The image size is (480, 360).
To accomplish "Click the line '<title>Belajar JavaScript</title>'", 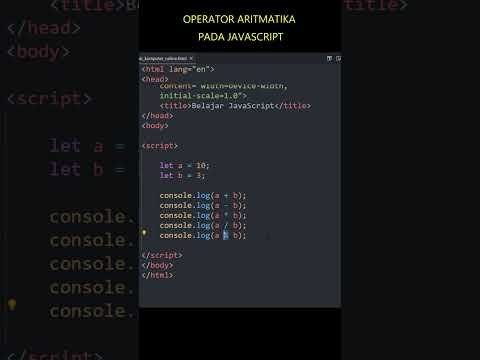I will click(235, 106).
